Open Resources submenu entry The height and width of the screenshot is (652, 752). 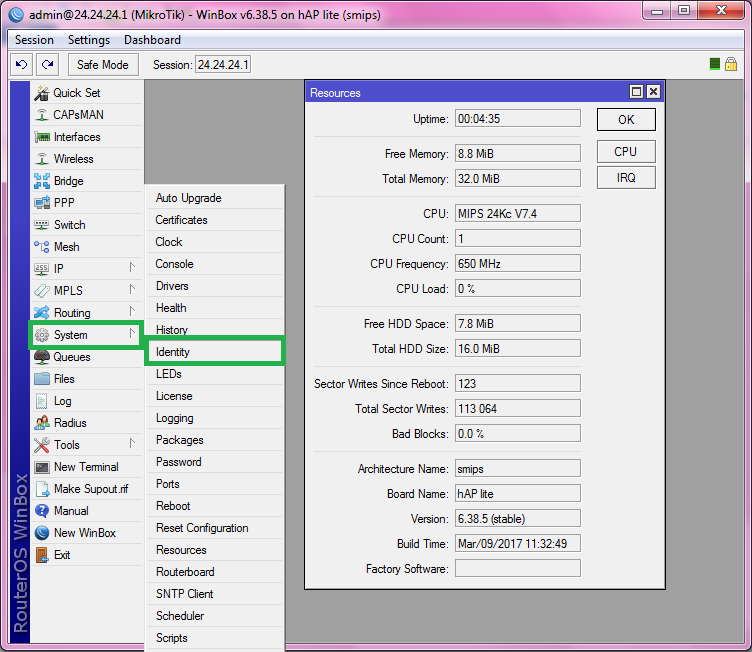214,550
